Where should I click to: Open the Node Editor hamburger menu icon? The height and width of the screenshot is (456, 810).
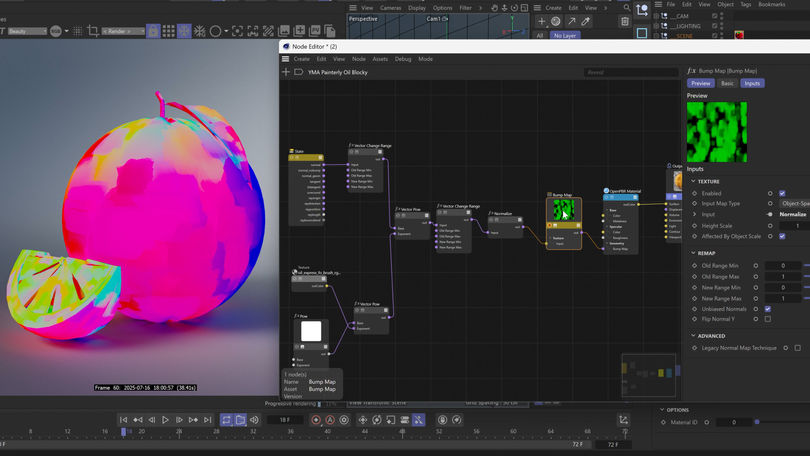click(x=286, y=59)
